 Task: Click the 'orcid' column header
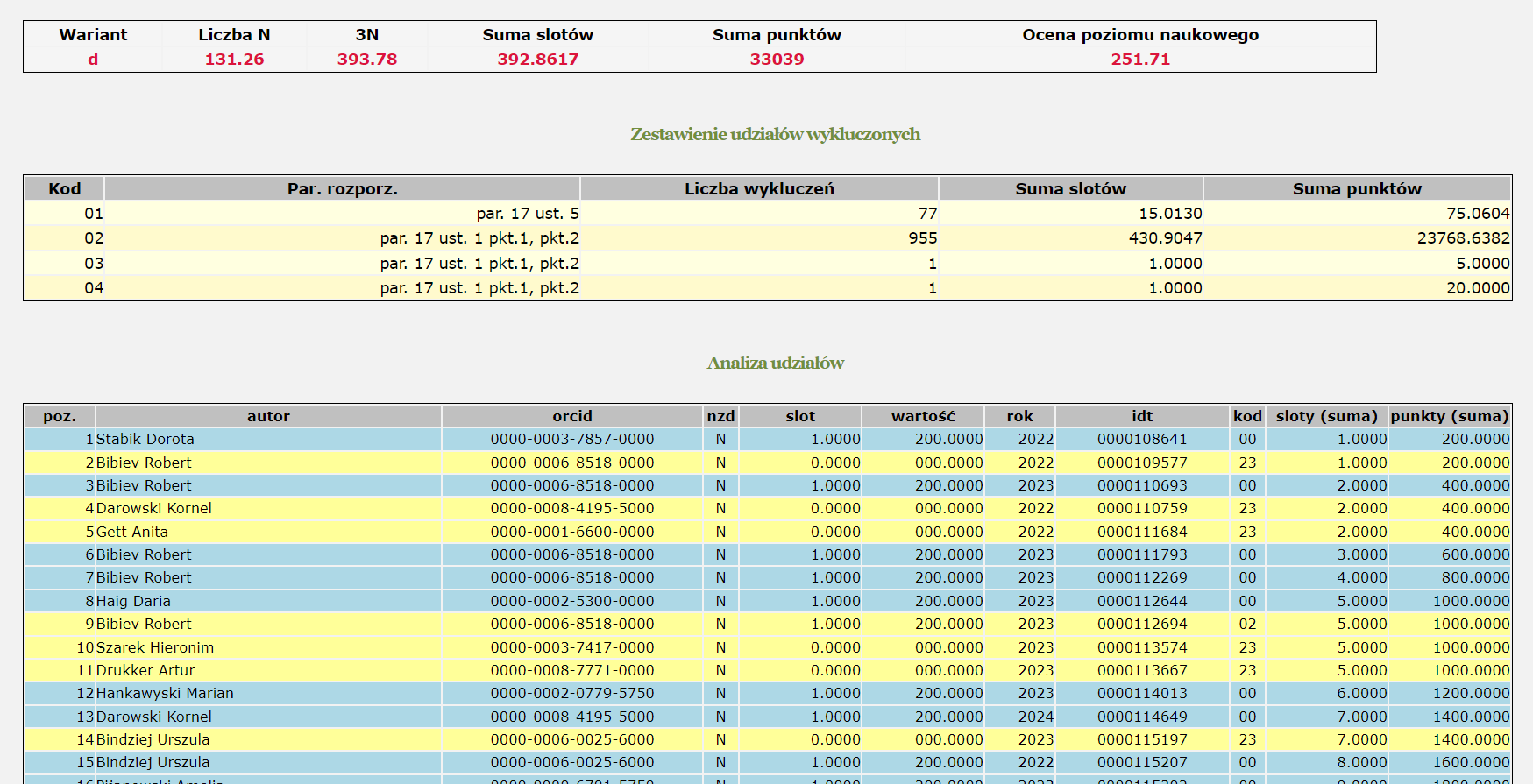point(572,416)
